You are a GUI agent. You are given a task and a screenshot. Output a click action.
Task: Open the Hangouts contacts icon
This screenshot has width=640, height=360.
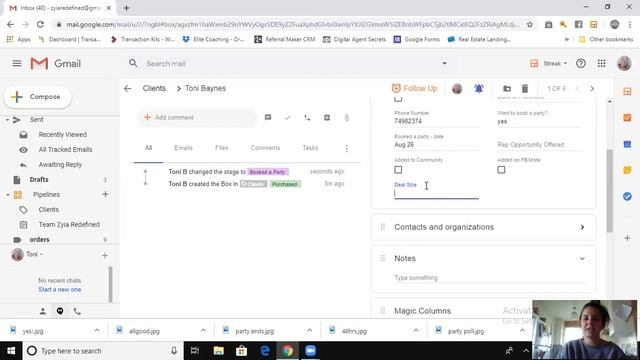coord(42,311)
